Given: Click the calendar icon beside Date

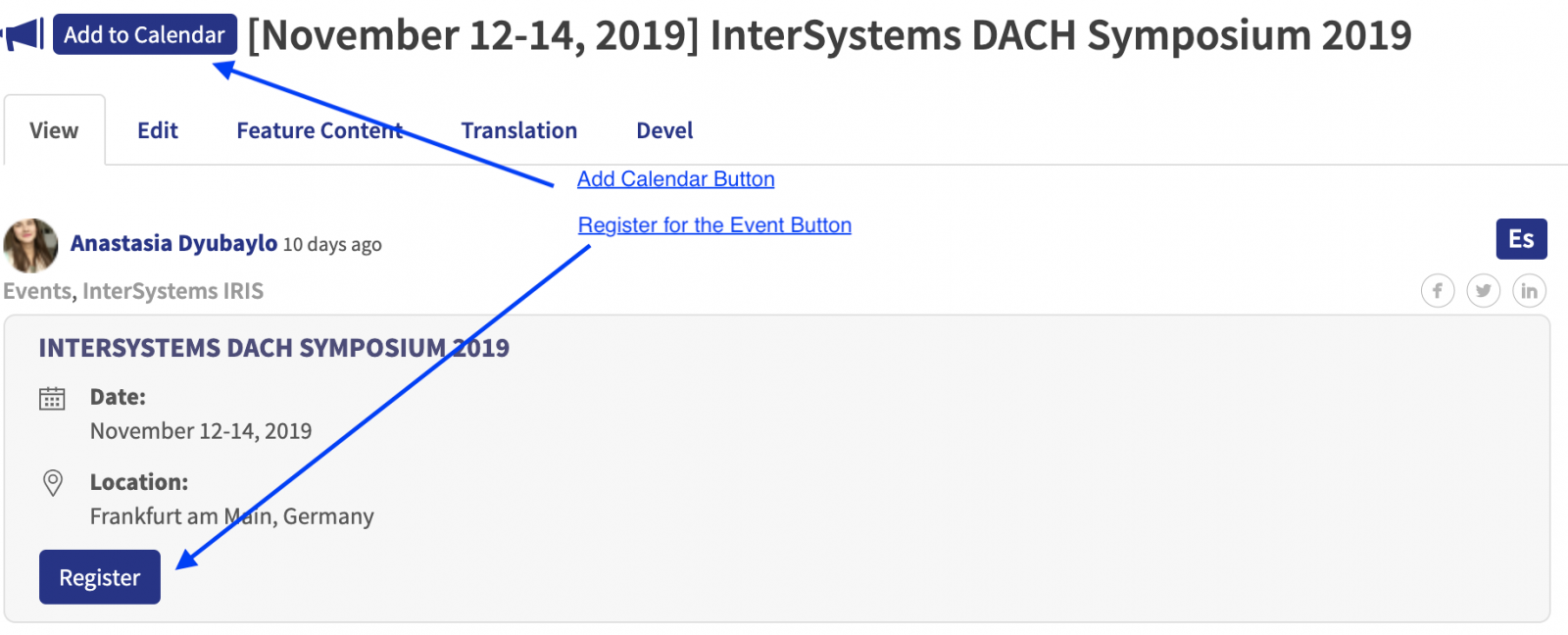Looking at the screenshot, I should (x=52, y=398).
